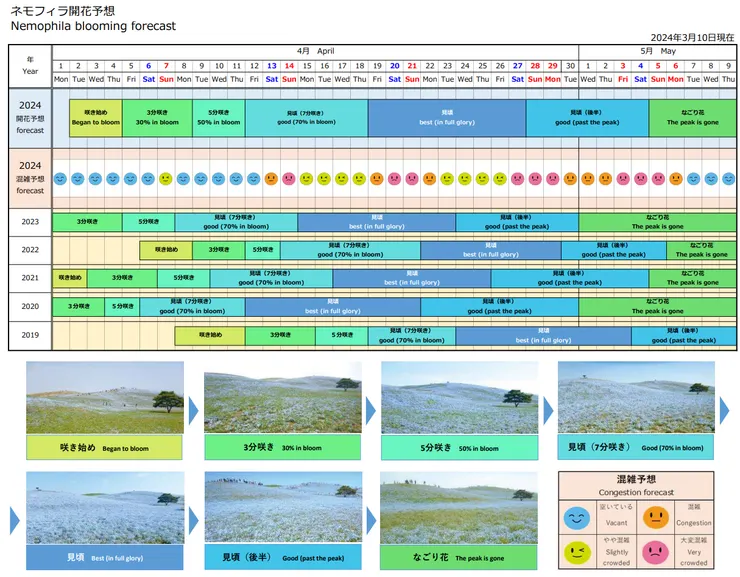
Task: Select the 2024 'good (past the peak)' bar
Action: [588, 118]
